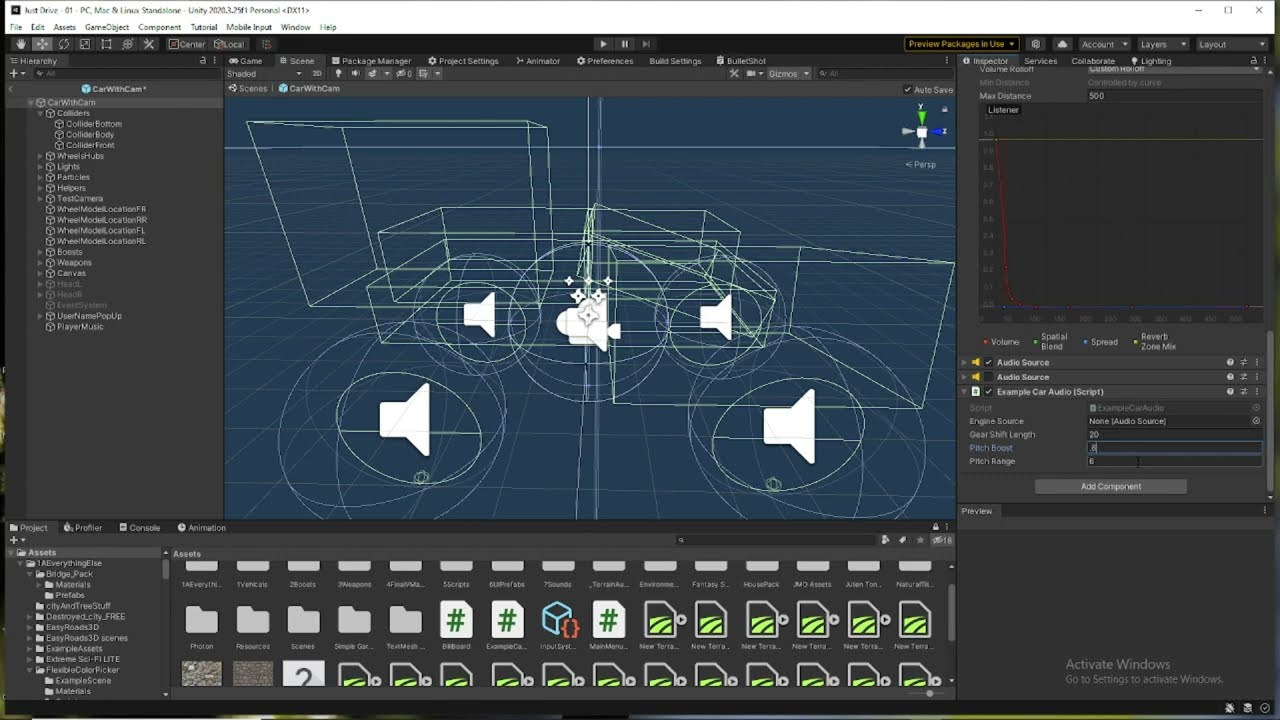Toggle 2D scene view mode
1280x720 pixels.
point(318,73)
